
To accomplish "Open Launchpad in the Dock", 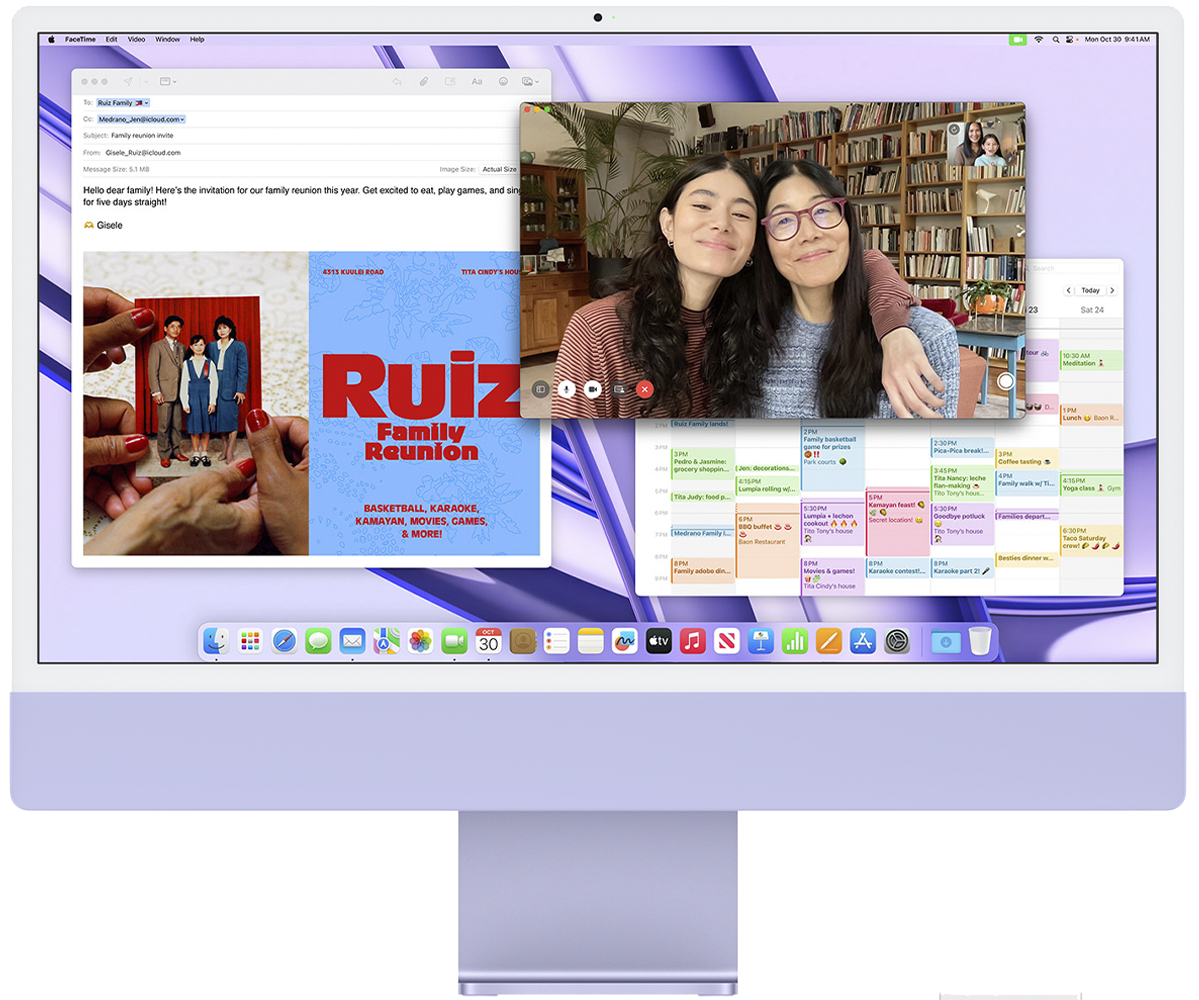I will (250, 641).
